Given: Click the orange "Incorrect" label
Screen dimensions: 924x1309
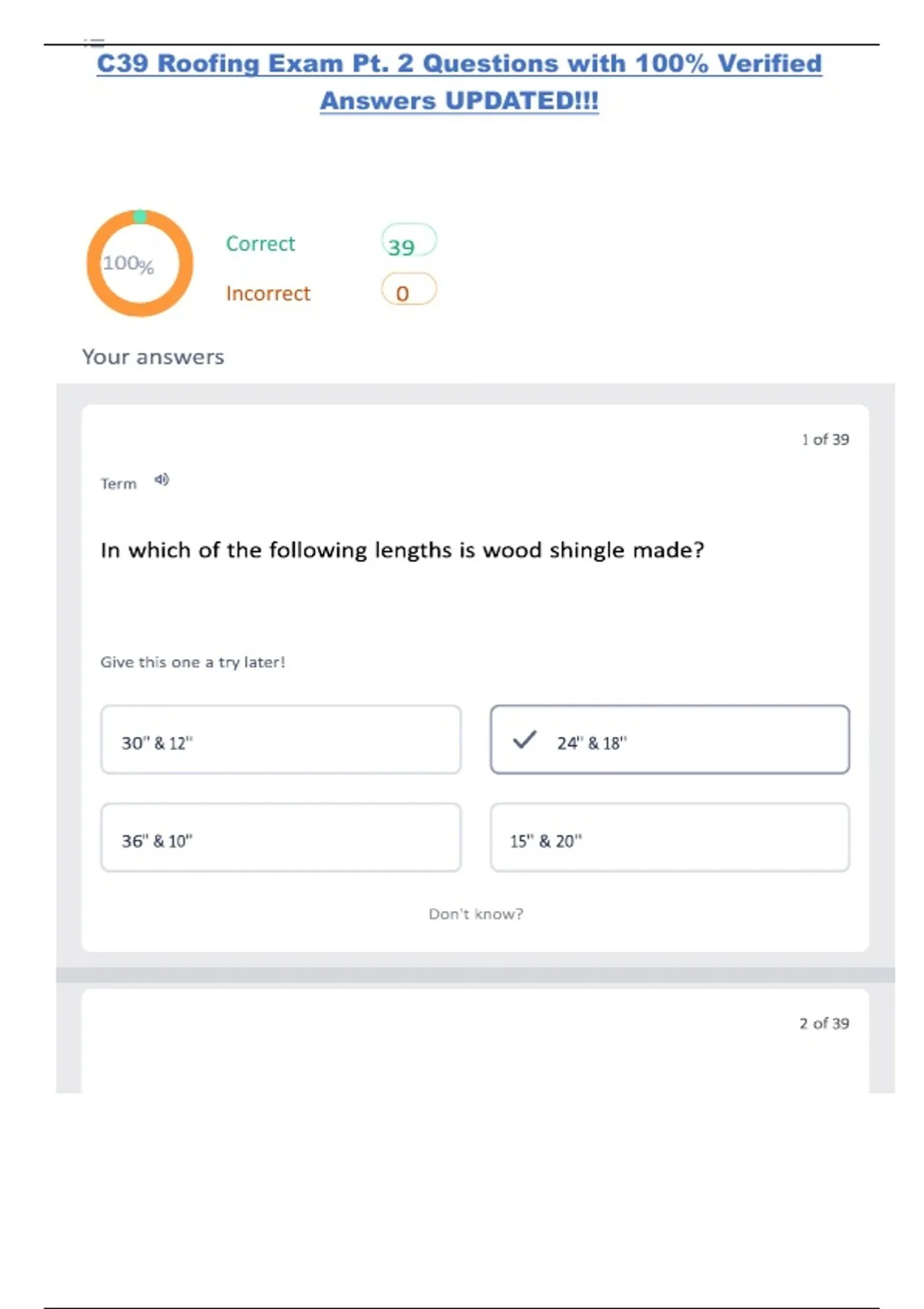Looking at the screenshot, I should [x=268, y=293].
